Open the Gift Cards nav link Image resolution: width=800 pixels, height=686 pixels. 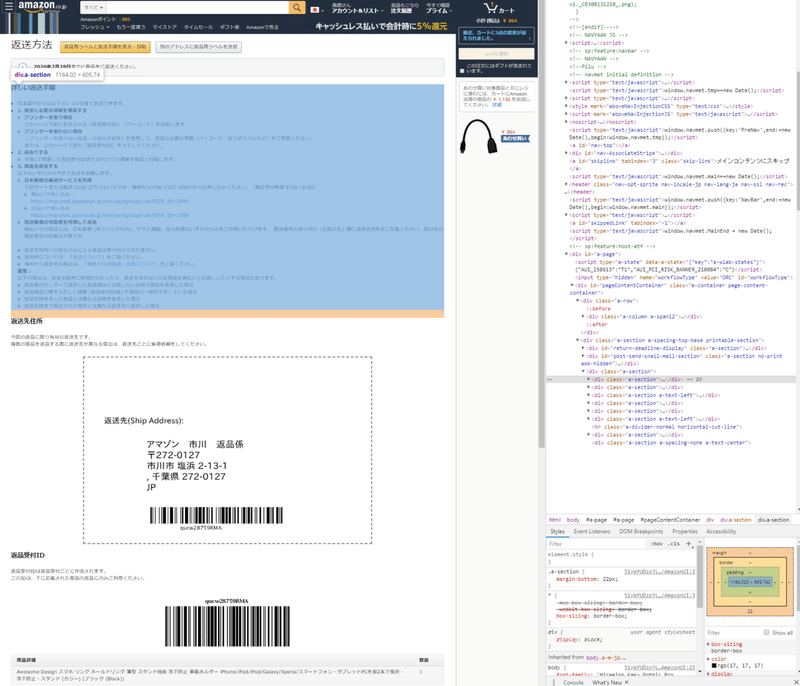click(x=229, y=27)
